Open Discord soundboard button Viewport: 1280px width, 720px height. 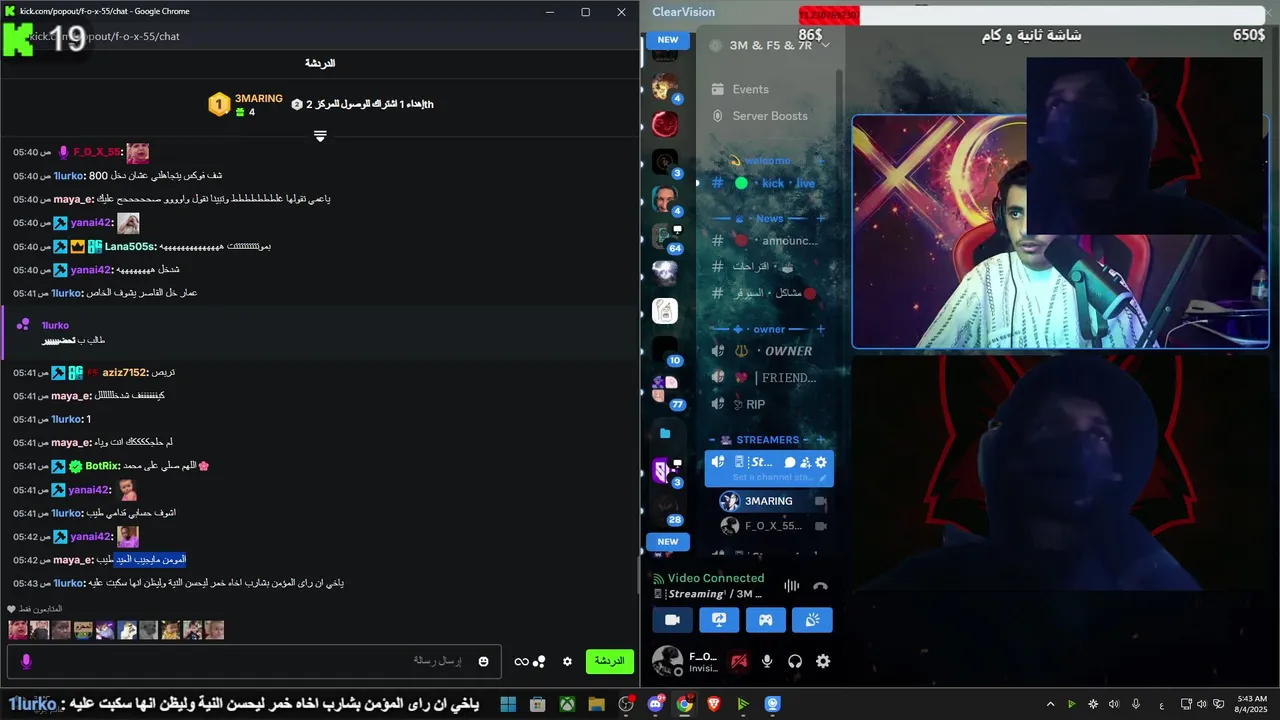pos(812,620)
